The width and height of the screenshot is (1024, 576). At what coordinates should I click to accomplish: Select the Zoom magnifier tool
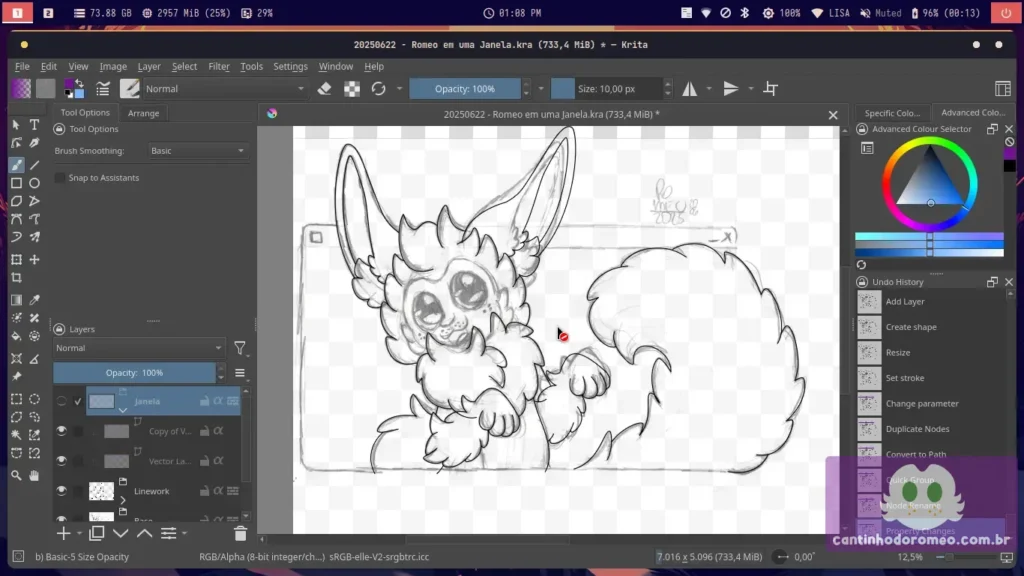point(16,476)
